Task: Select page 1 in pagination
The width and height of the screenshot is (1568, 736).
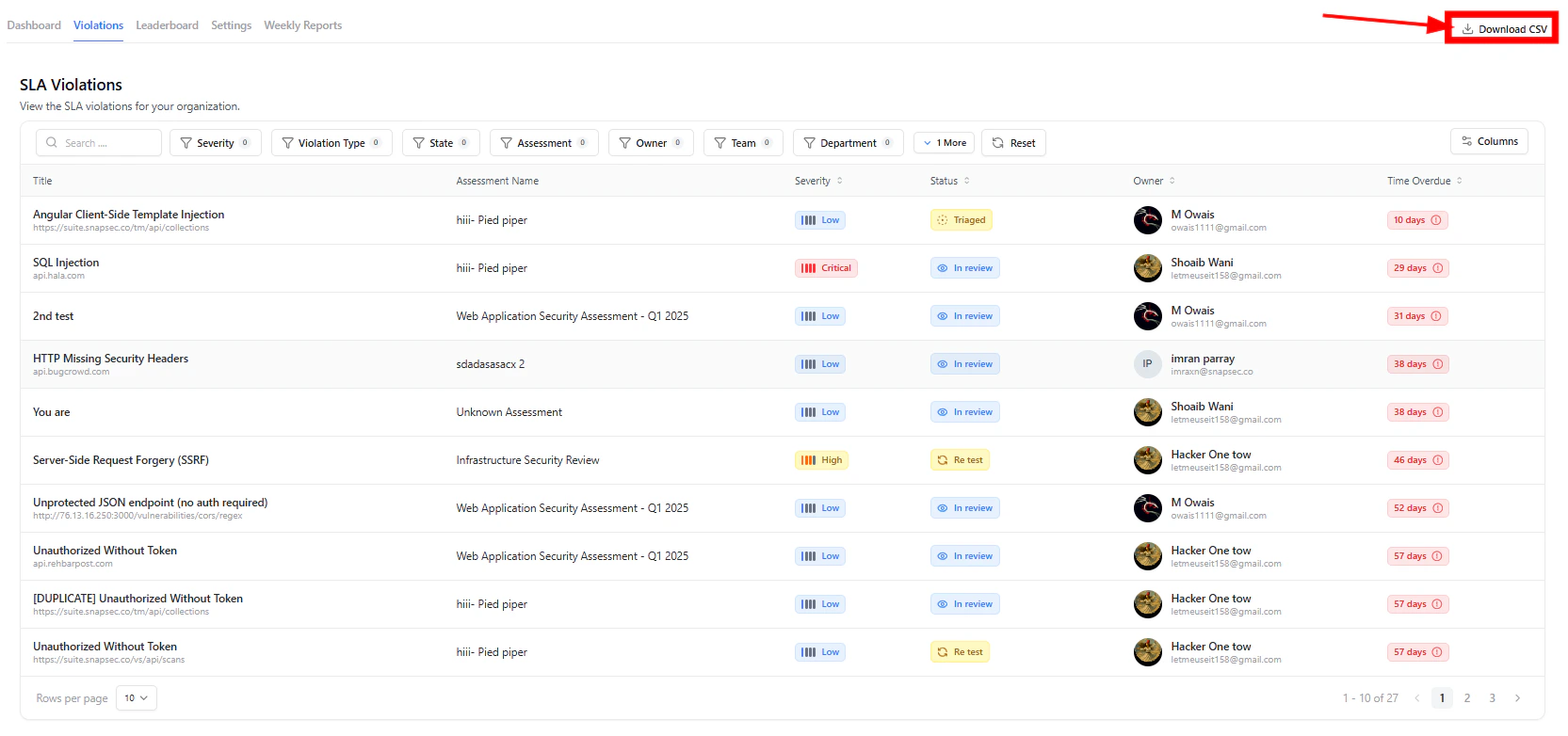Action: click(1442, 698)
